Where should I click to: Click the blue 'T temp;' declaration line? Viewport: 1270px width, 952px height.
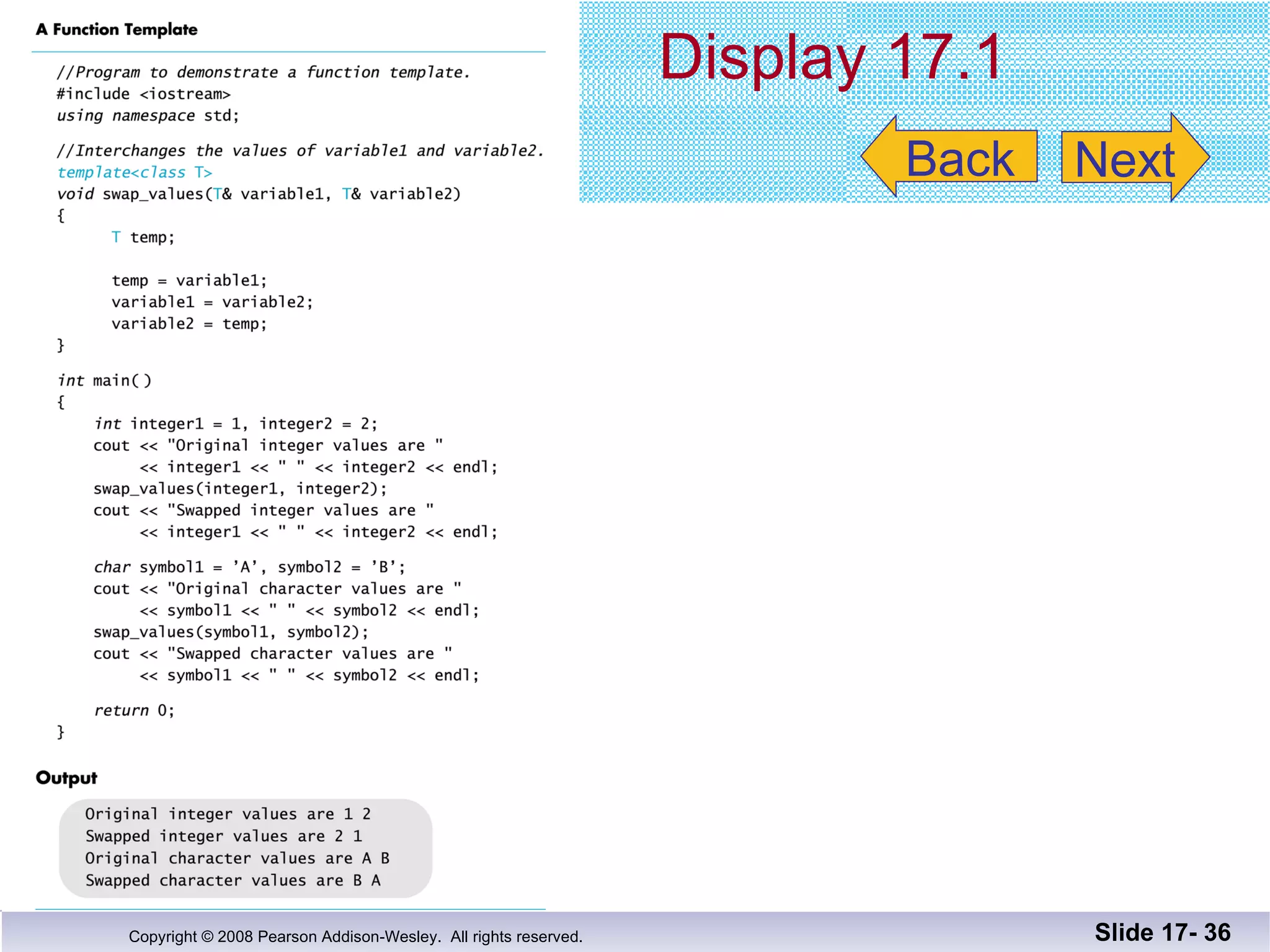143,237
